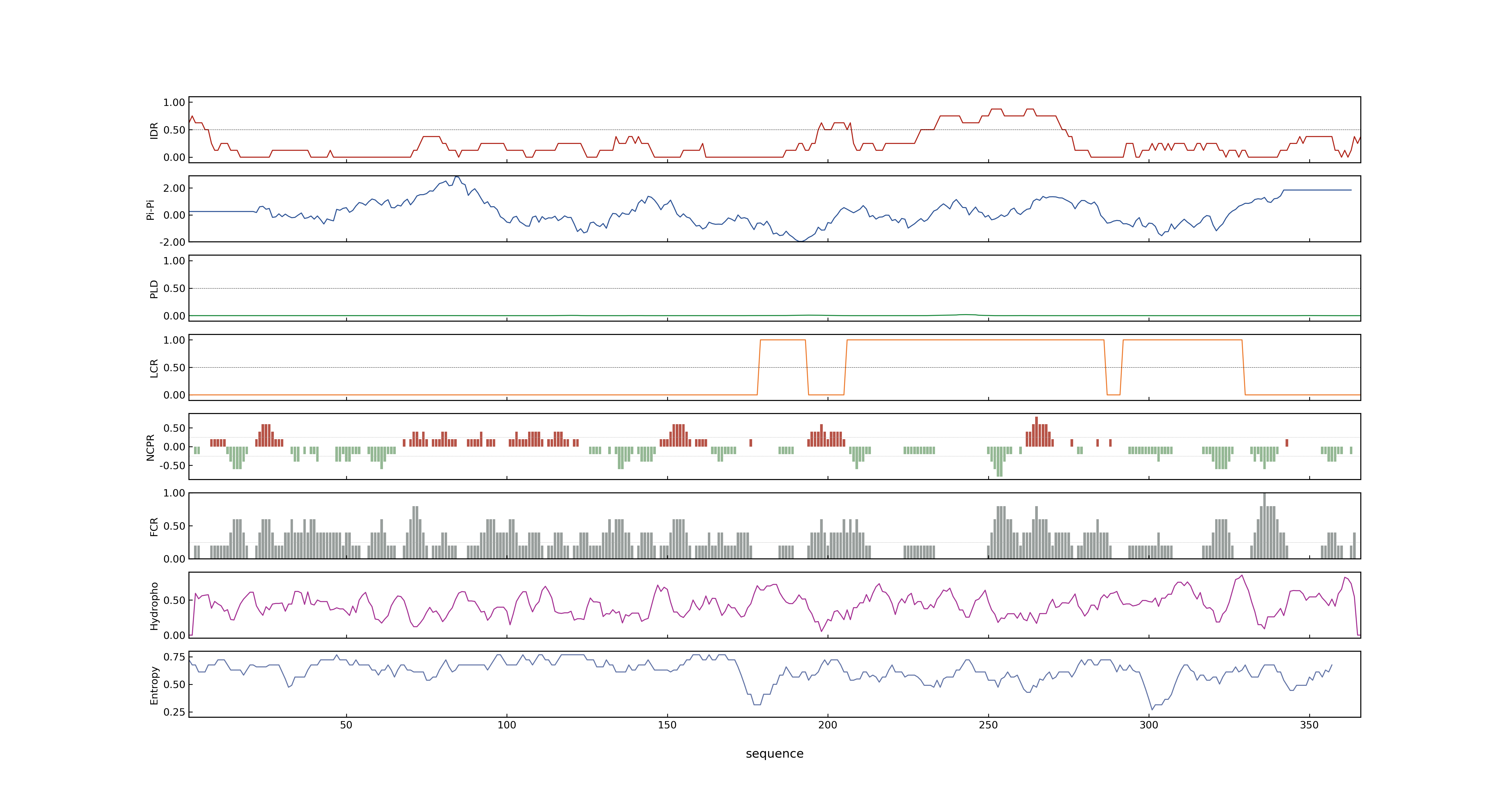
Task: Click x-axis tick label 50
Action: [x=346, y=725]
